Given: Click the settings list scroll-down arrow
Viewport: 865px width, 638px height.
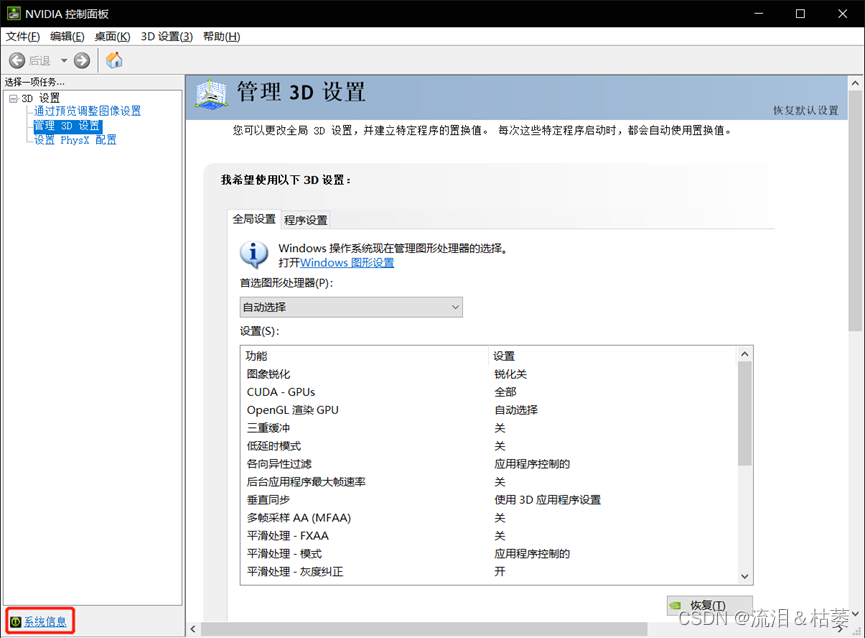Looking at the screenshot, I should tap(745, 576).
